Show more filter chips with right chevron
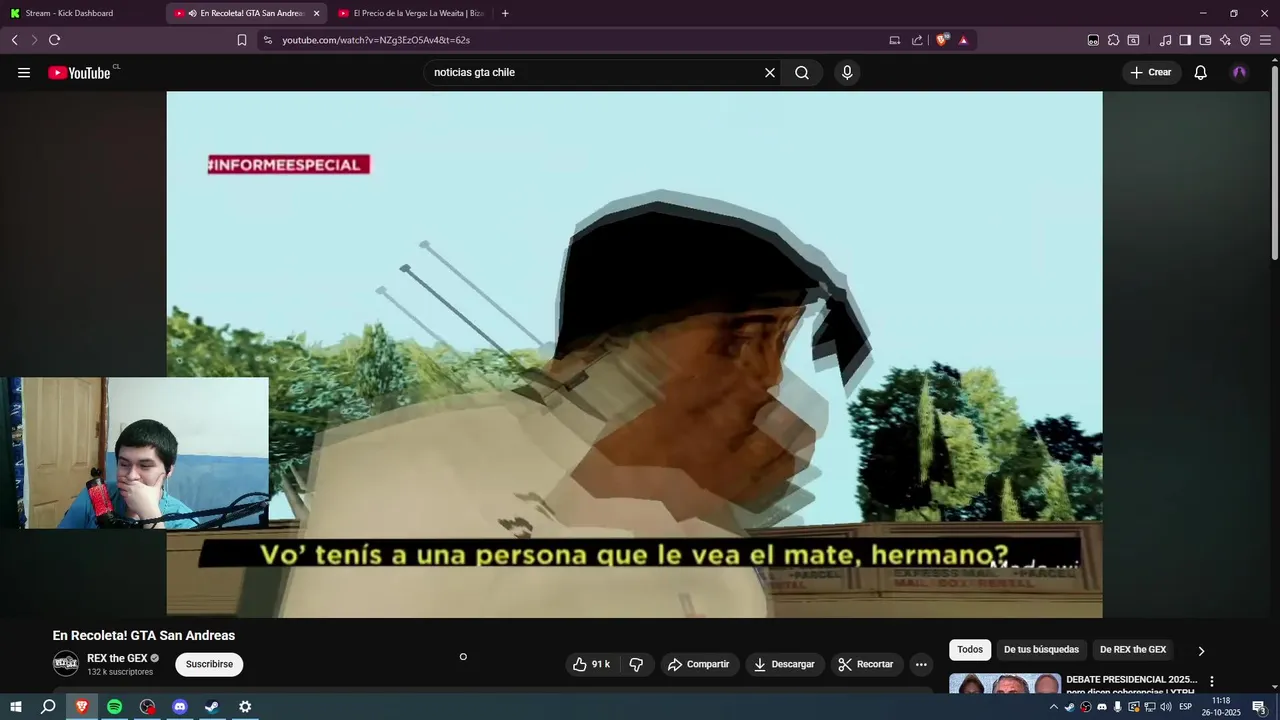Viewport: 1280px width, 720px height. click(x=1201, y=651)
